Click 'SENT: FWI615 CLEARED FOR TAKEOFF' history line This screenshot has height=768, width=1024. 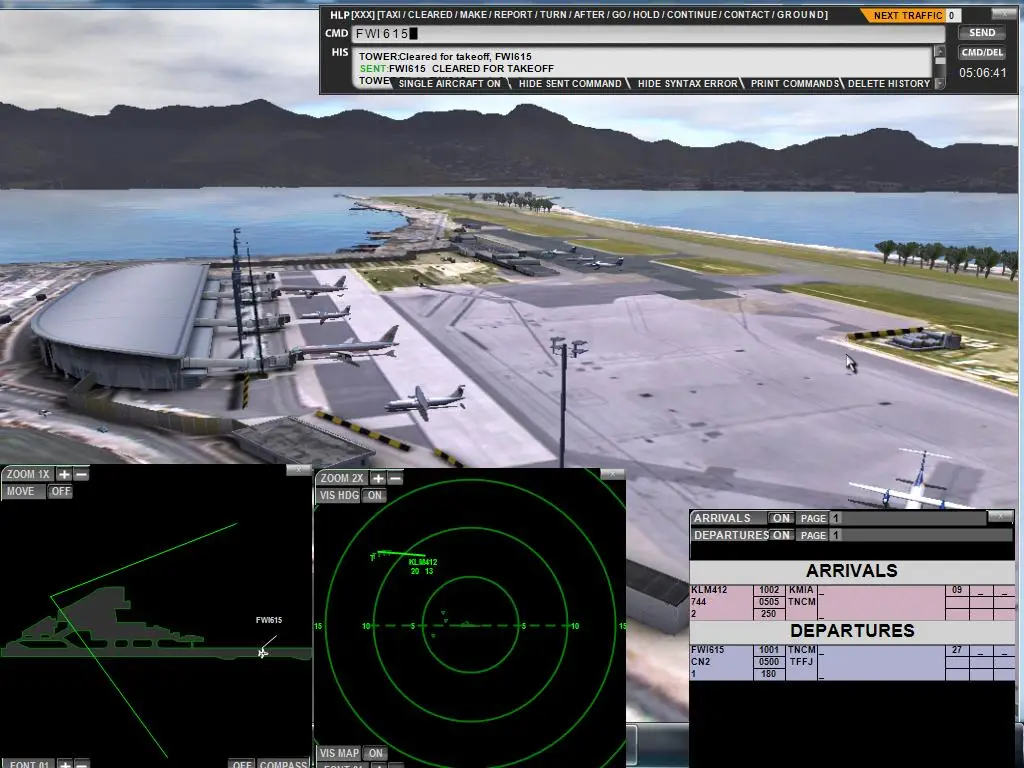pos(456,68)
